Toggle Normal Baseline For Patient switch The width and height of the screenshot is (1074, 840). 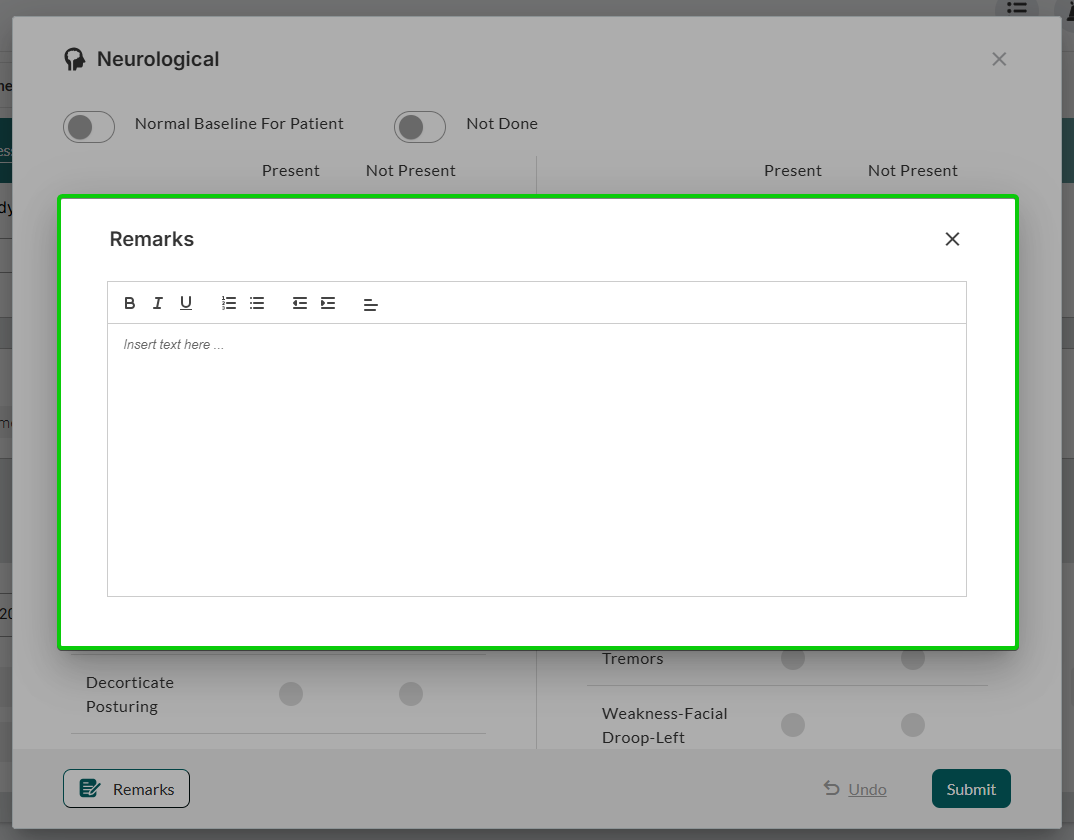(x=89, y=127)
